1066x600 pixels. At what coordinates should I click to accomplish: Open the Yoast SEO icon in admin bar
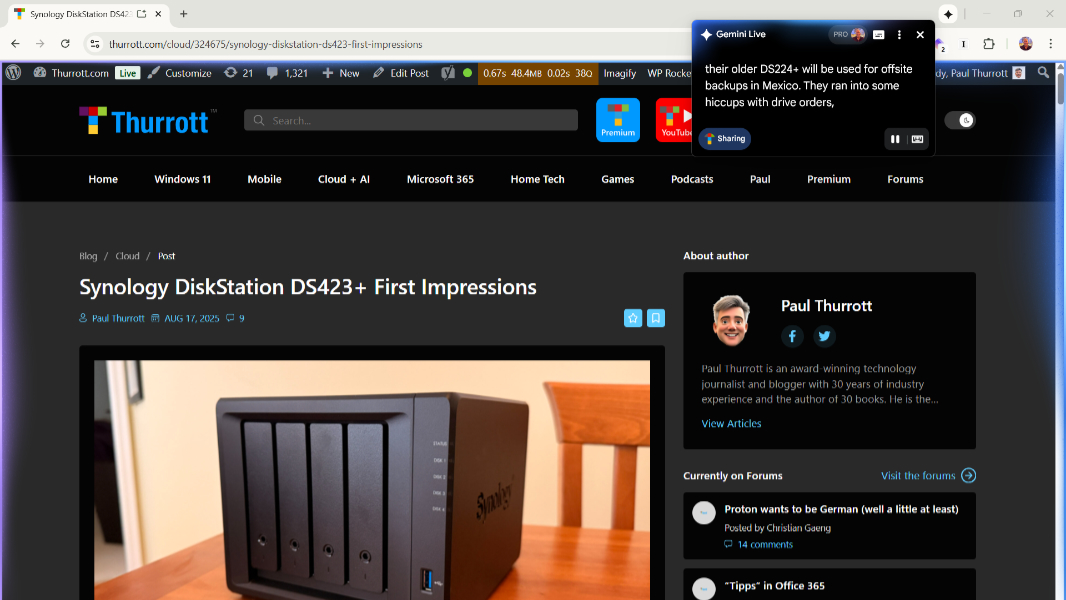[x=448, y=73]
